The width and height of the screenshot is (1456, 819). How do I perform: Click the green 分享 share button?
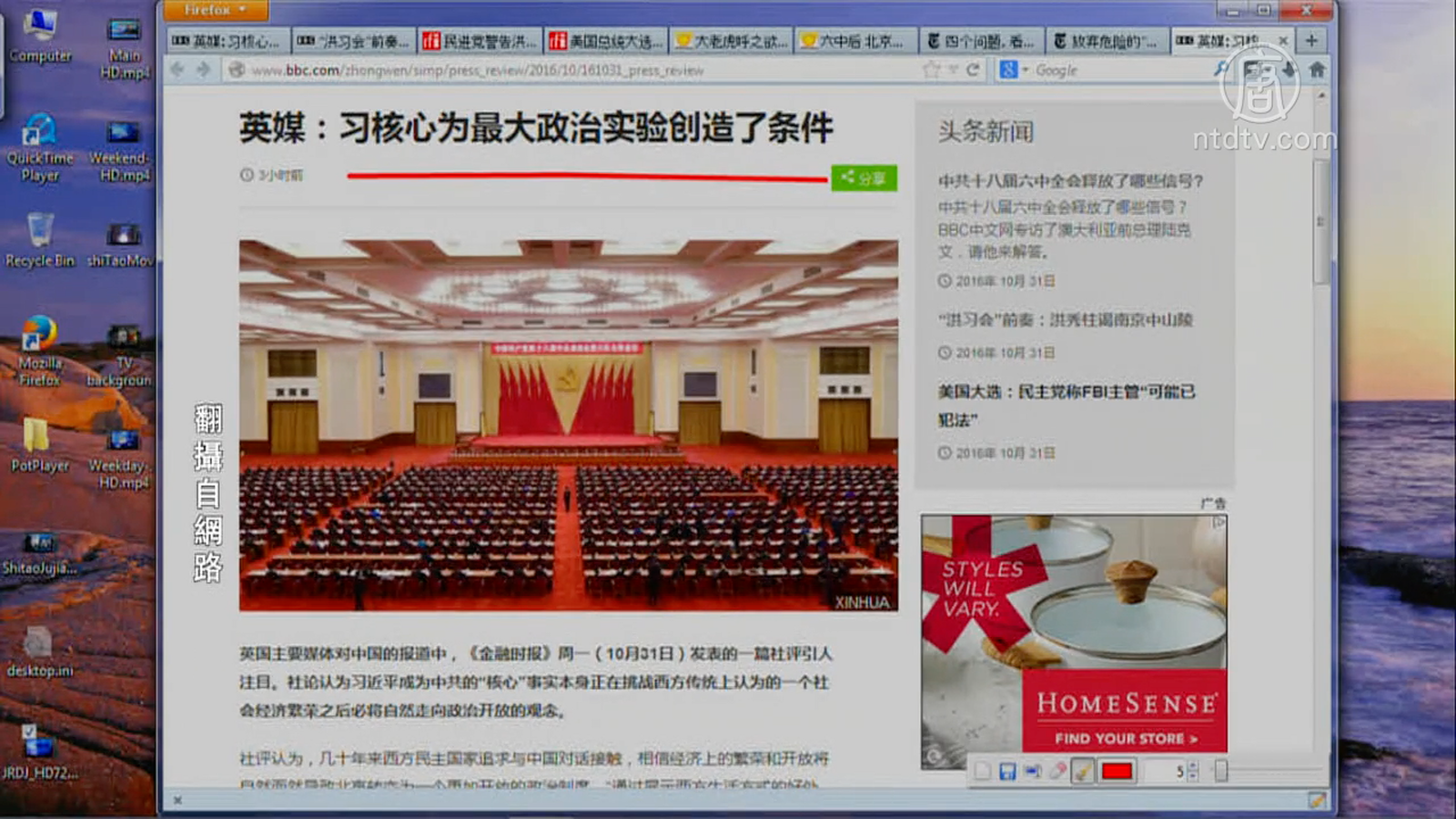pyautogui.click(x=864, y=177)
